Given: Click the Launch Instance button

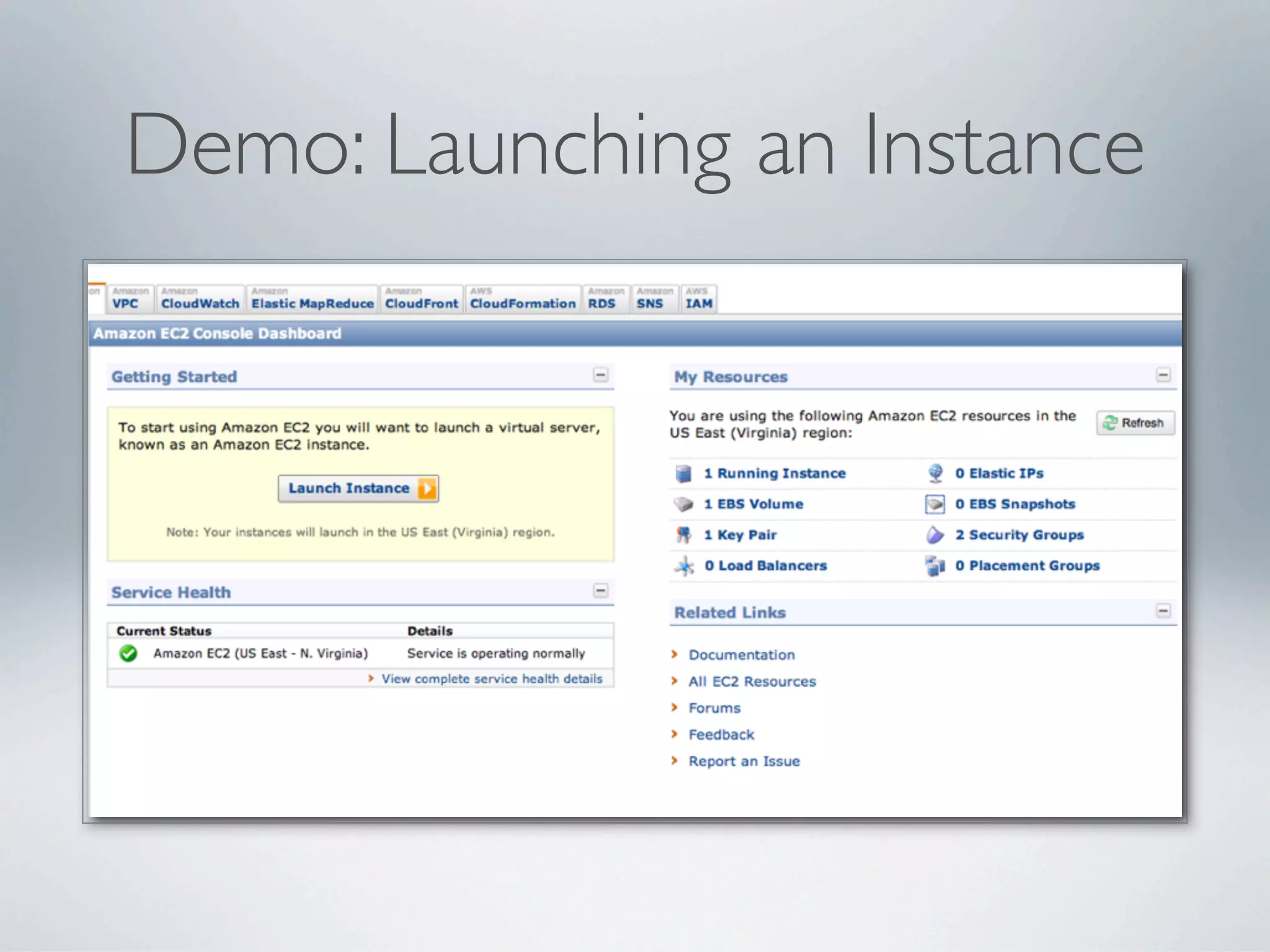Looking at the screenshot, I should 358,489.
